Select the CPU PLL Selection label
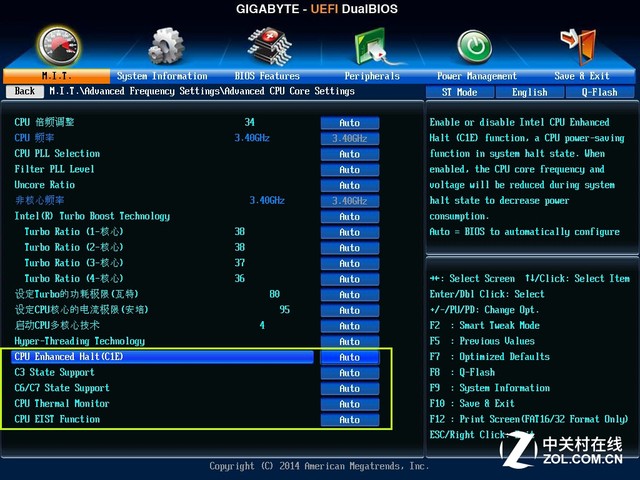The image size is (640, 480). (57, 153)
